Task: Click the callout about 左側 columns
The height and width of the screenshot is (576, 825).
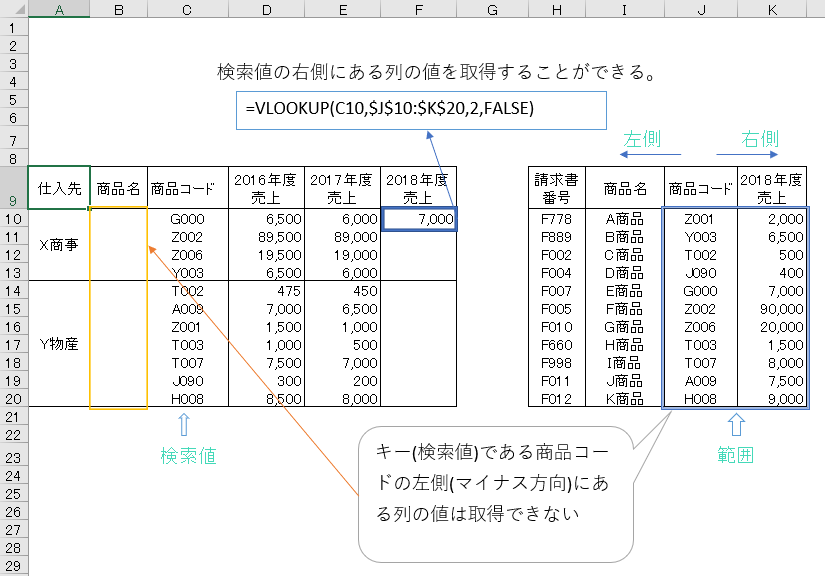Action: coord(496,494)
